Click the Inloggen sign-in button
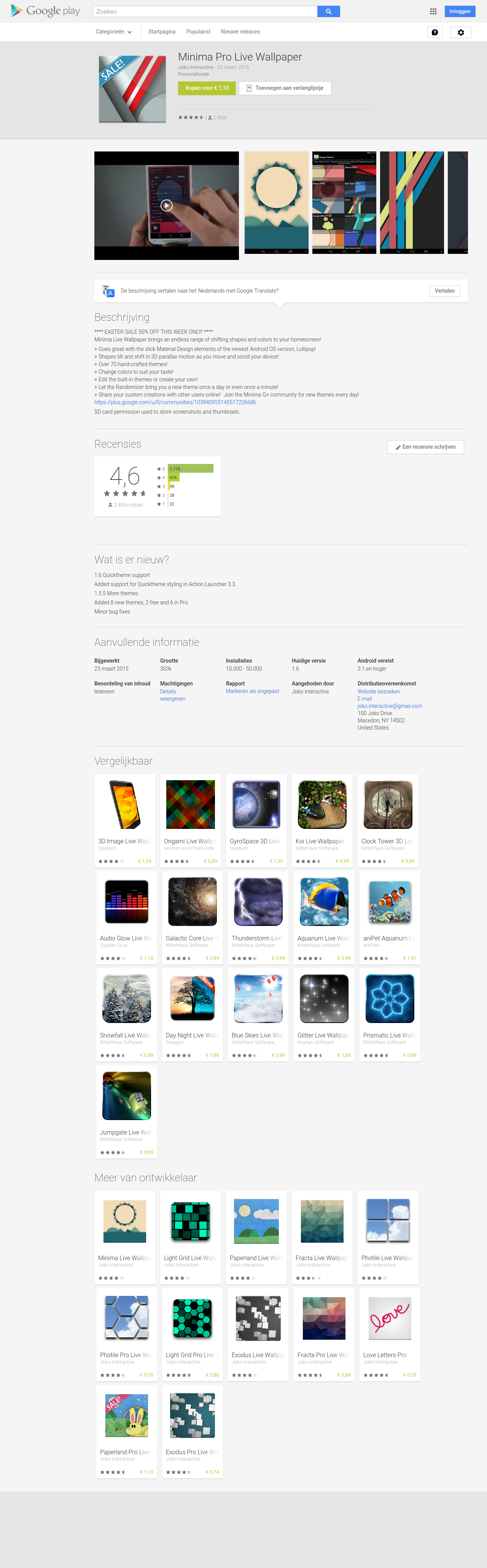 click(460, 11)
